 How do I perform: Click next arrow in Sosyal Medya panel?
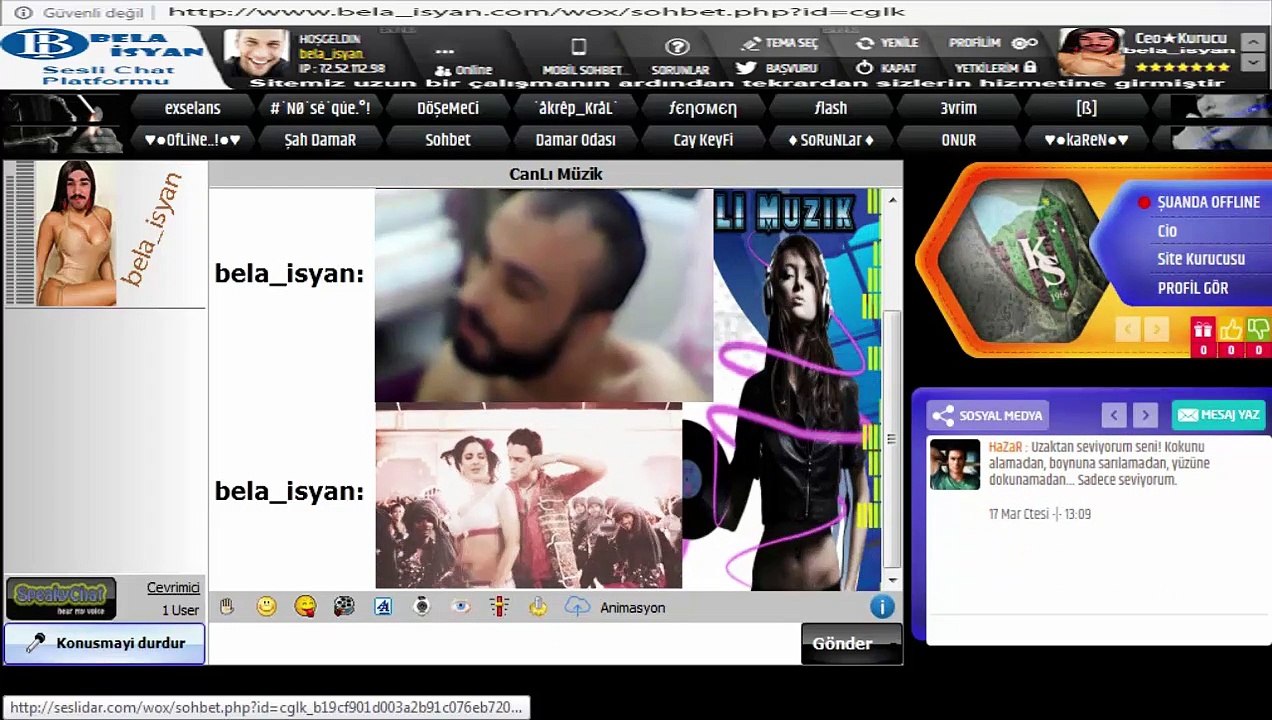(x=1146, y=415)
